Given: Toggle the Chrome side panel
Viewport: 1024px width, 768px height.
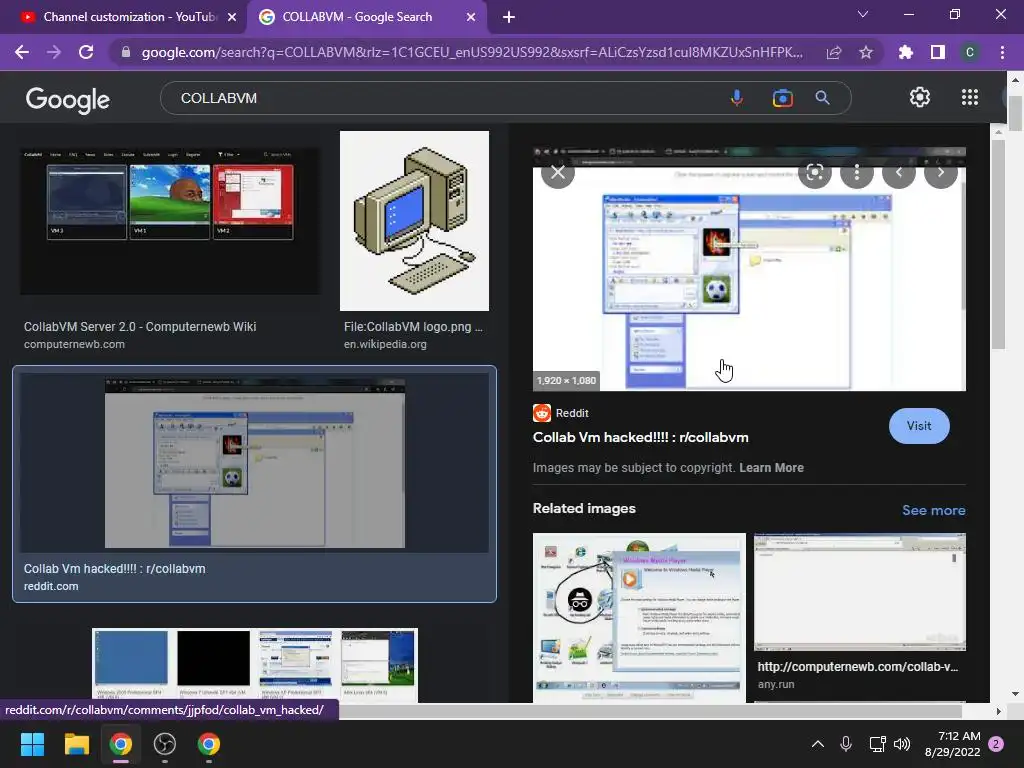Looking at the screenshot, I should (938, 52).
